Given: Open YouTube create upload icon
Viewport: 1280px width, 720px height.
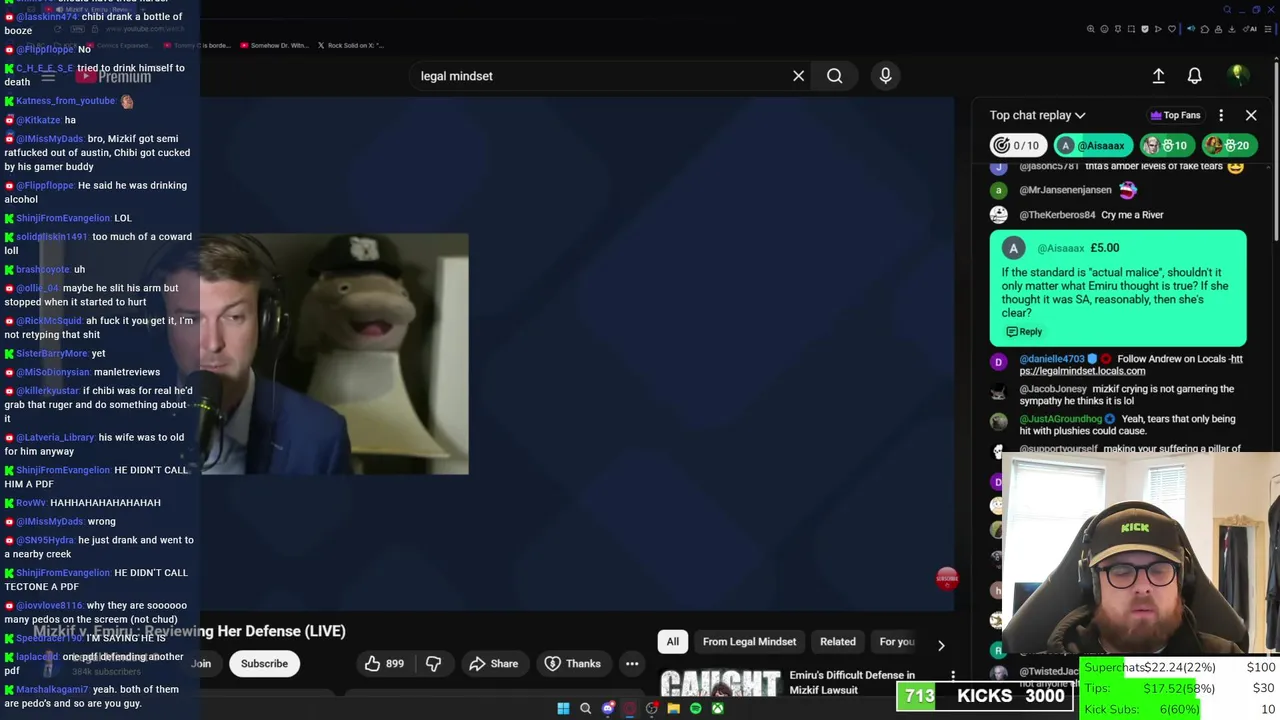Looking at the screenshot, I should 1158,76.
